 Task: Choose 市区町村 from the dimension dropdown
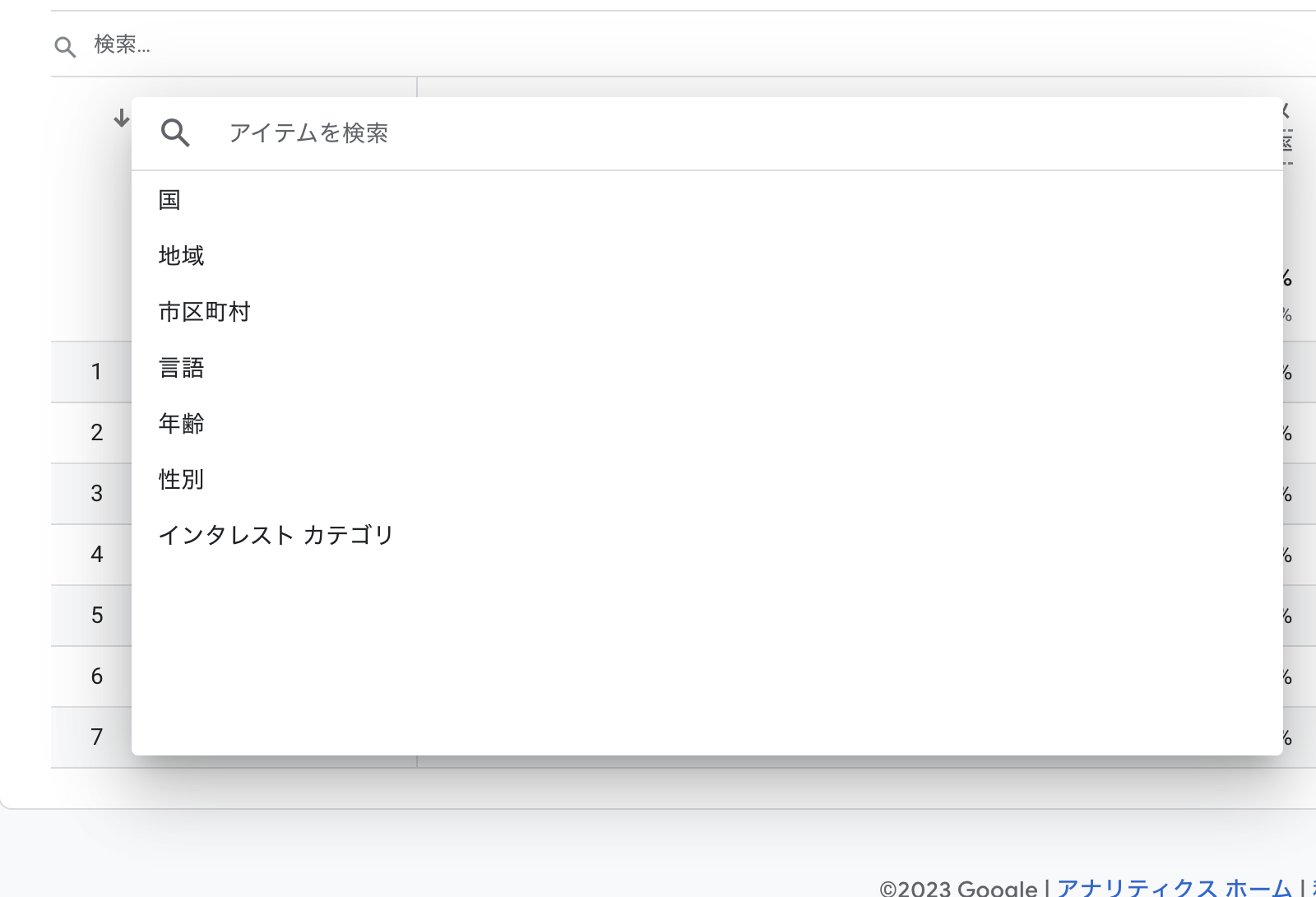[205, 312]
